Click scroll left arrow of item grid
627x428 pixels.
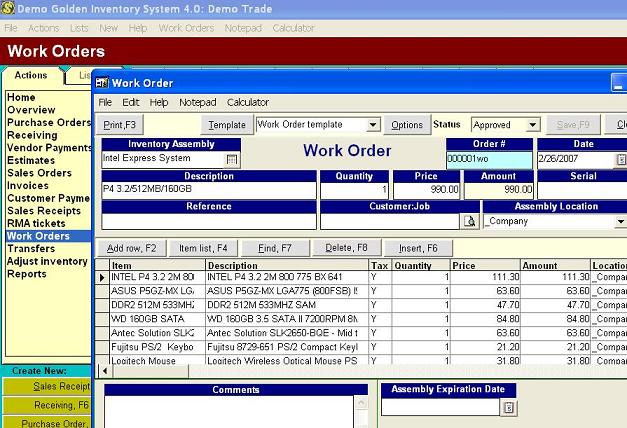point(105,371)
